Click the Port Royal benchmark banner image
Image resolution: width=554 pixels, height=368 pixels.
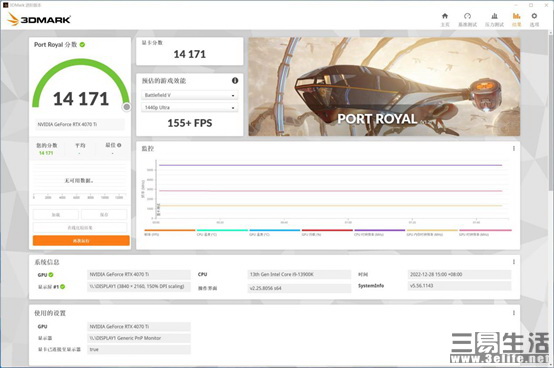click(x=384, y=87)
